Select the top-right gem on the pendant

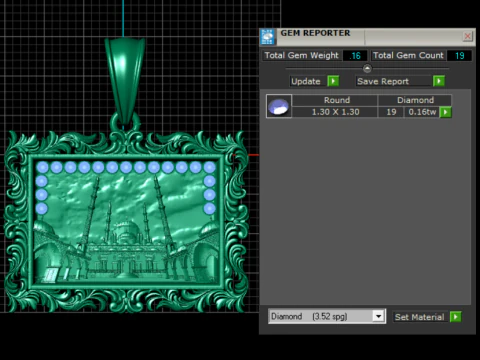tap(210, 167)
